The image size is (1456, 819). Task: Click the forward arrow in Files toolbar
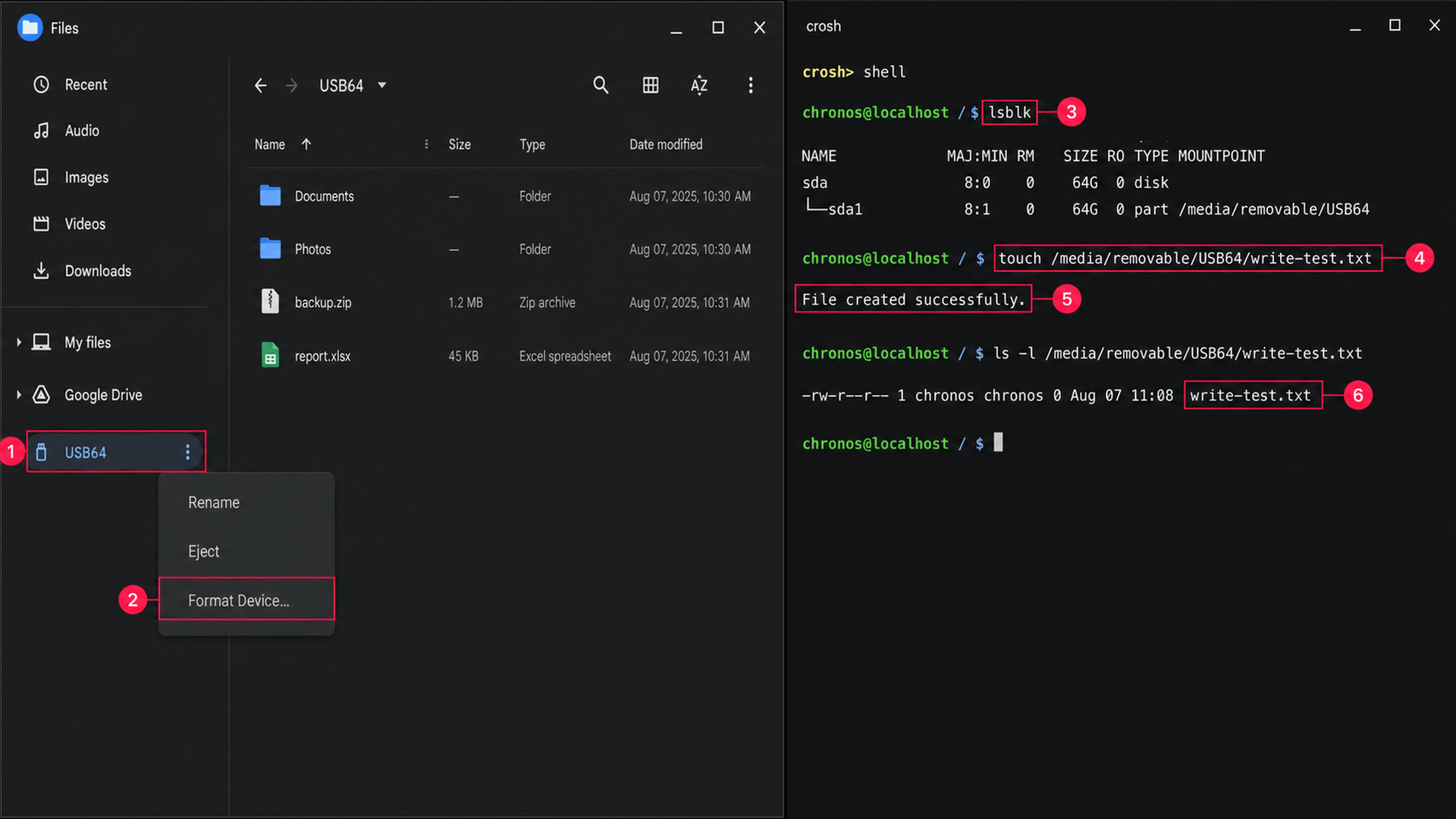(291, 86)
